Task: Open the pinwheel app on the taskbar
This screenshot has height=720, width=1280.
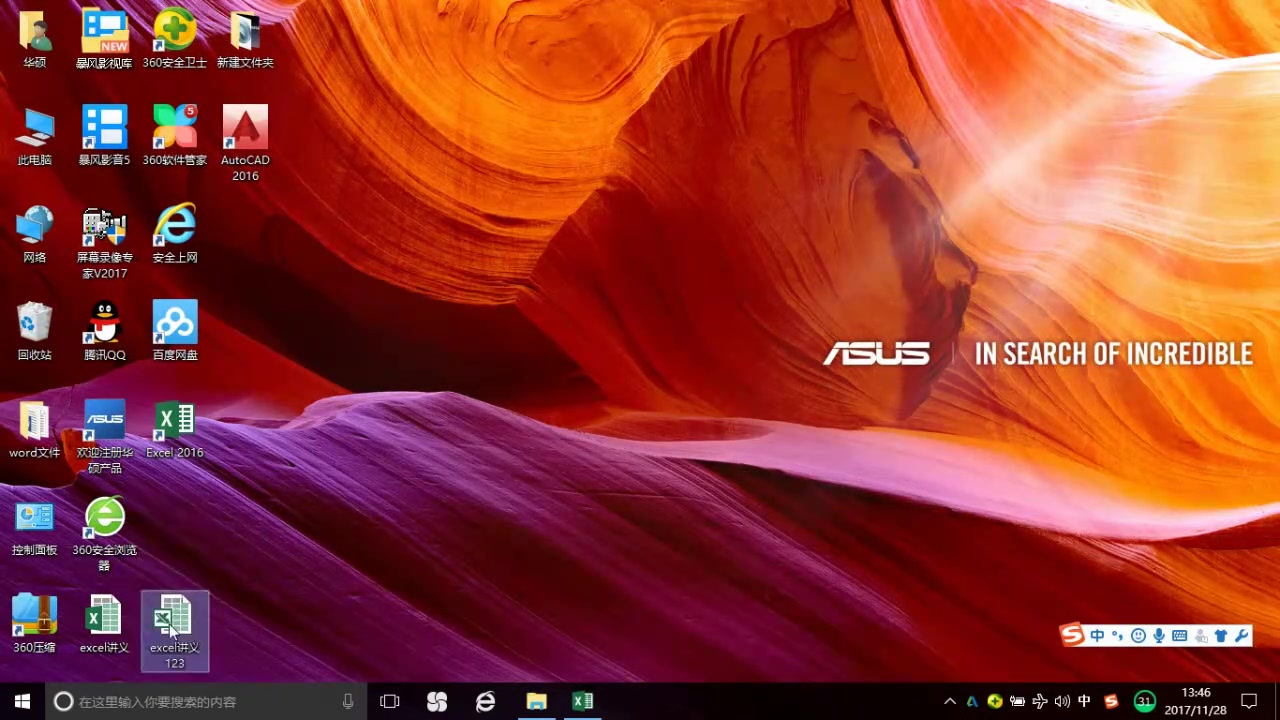Action: pyautogui.click(x=437, y=701)
